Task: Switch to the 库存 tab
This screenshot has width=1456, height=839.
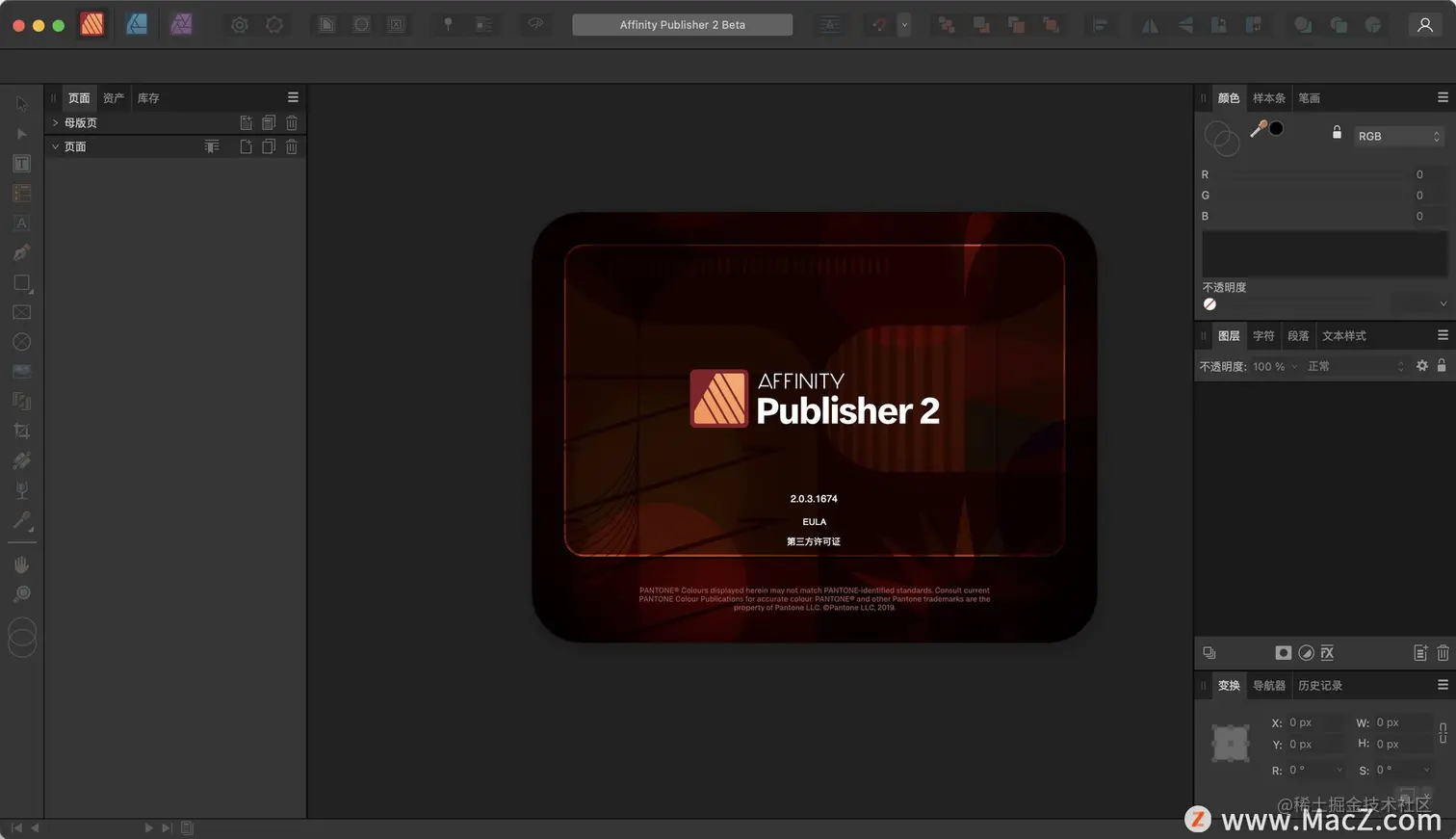Action: pyautogui.click(x=148, y=98)
